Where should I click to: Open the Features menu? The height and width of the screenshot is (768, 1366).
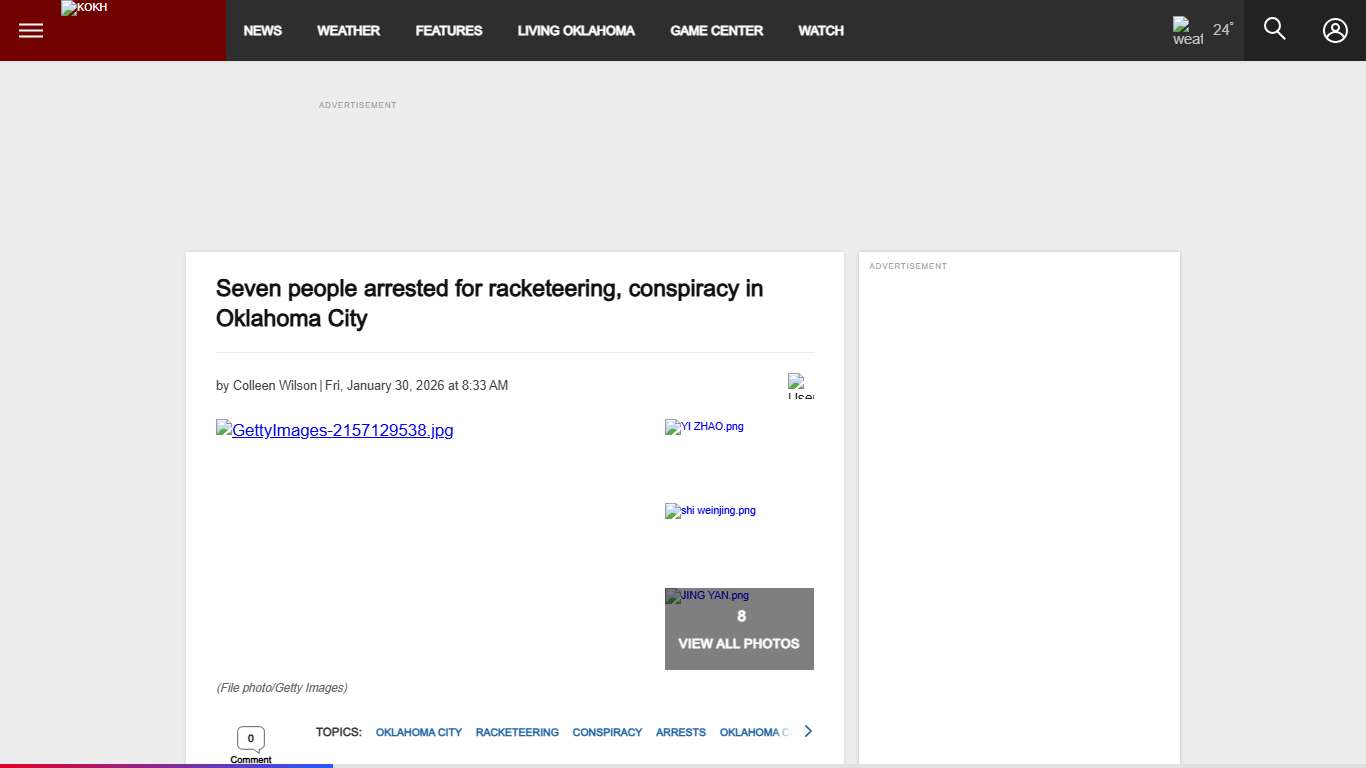(x=448, y=31)
